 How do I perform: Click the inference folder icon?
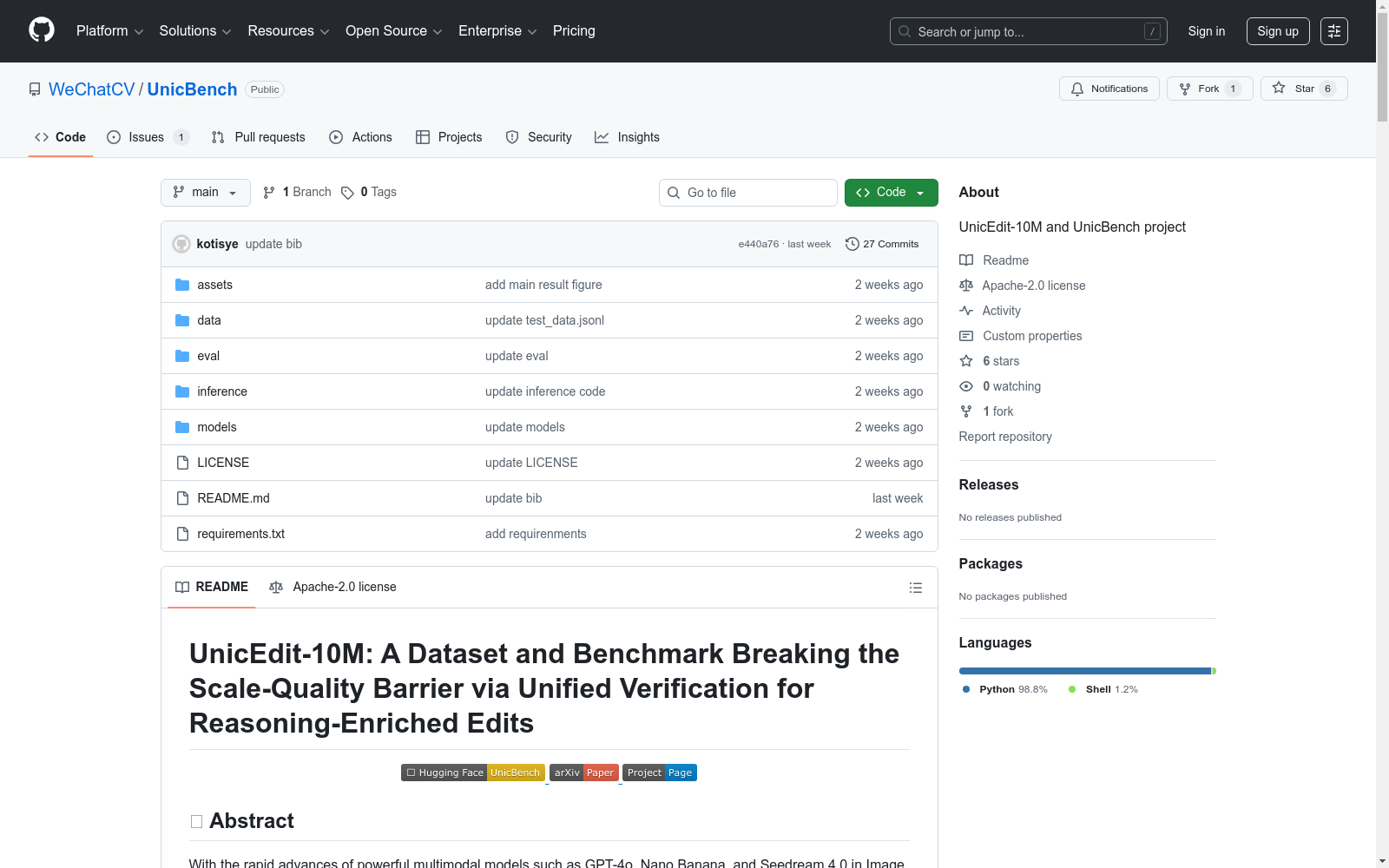pyautogui.click(x=182, y=391)
